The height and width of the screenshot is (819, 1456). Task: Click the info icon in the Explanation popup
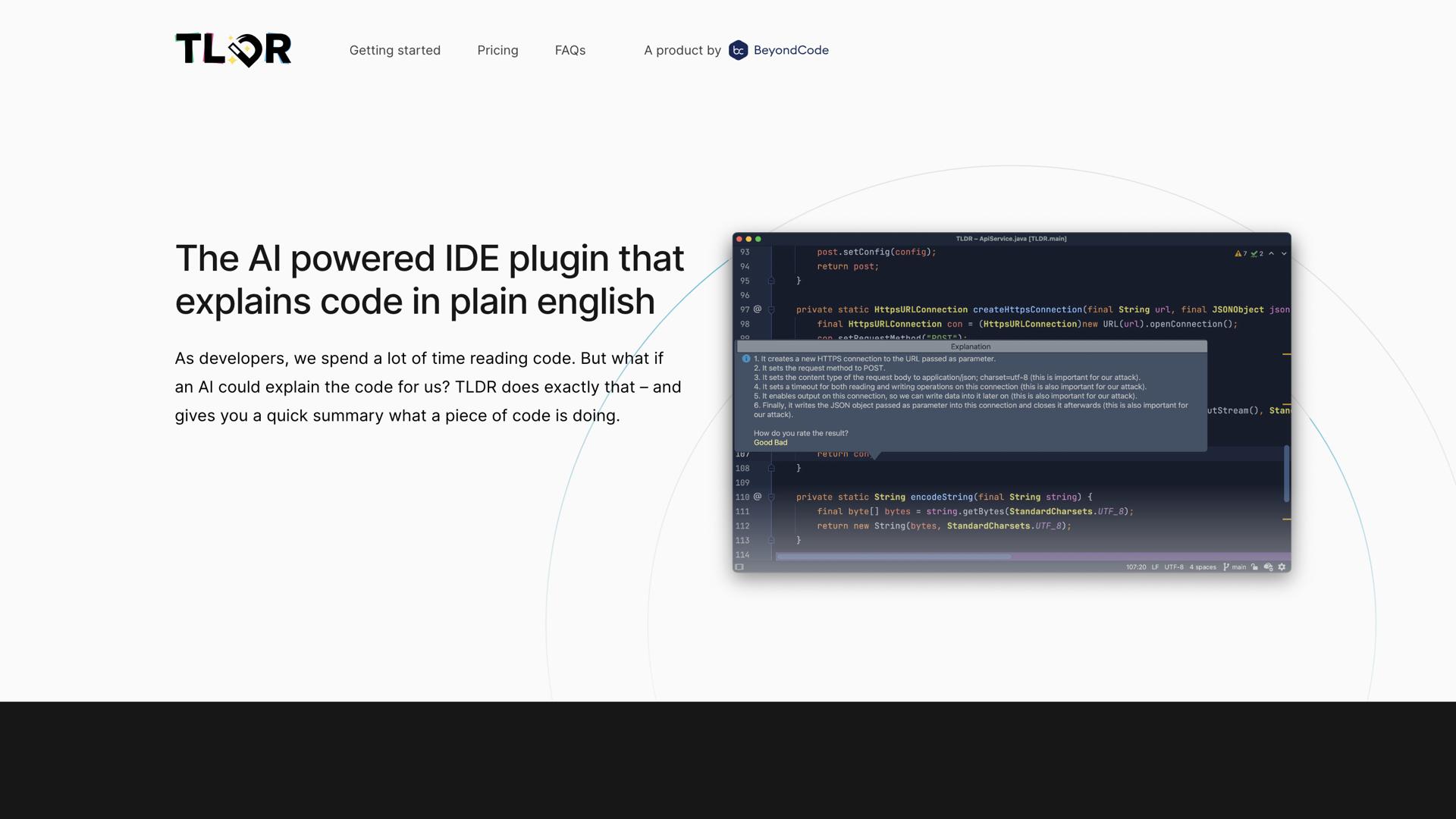[746, 358]
